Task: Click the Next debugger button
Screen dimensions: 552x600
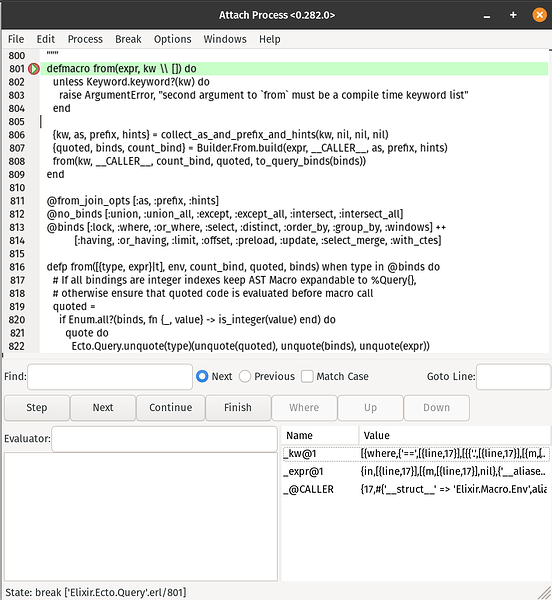Action: click(x=103, y=408)
